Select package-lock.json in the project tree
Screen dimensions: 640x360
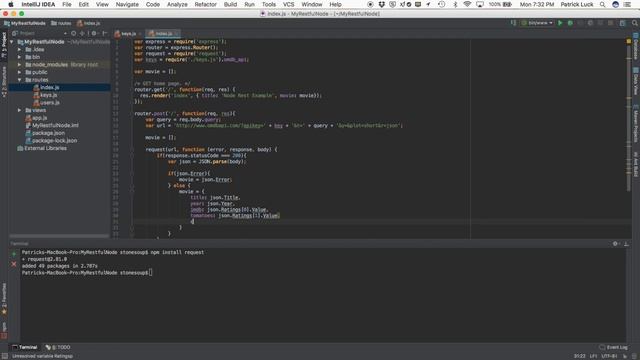[51, 140]
